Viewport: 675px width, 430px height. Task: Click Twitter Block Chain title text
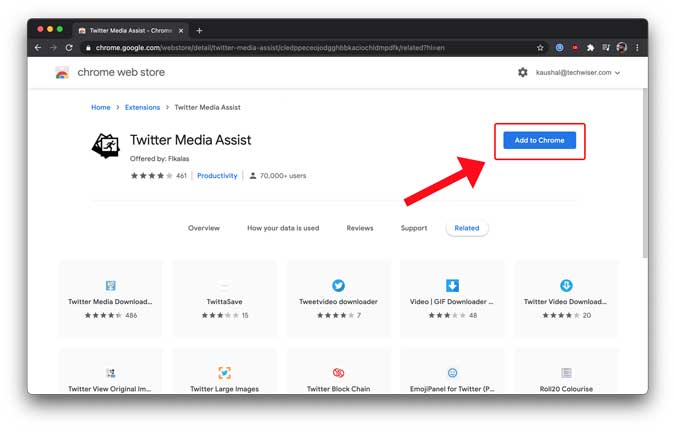pos(338,389)
